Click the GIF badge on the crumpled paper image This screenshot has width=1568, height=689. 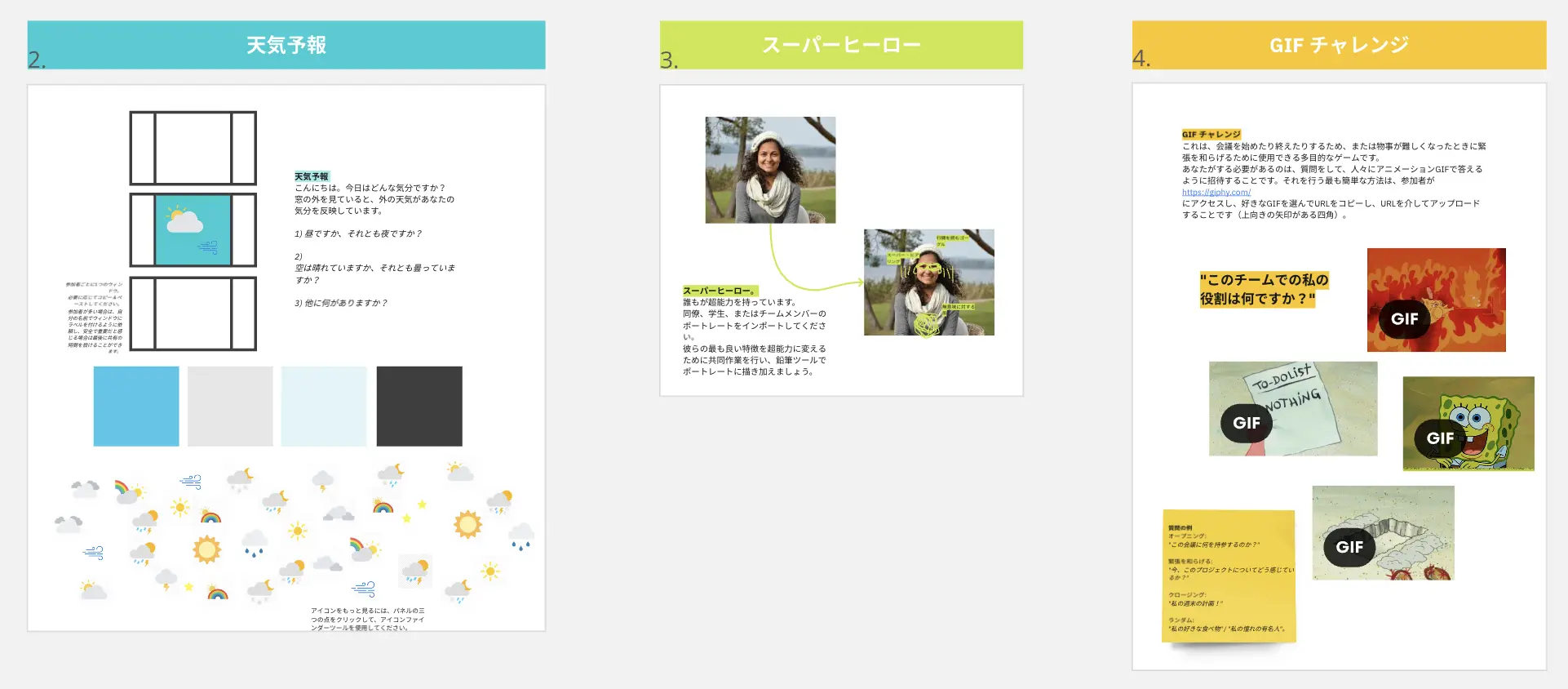pos(1349,547)
